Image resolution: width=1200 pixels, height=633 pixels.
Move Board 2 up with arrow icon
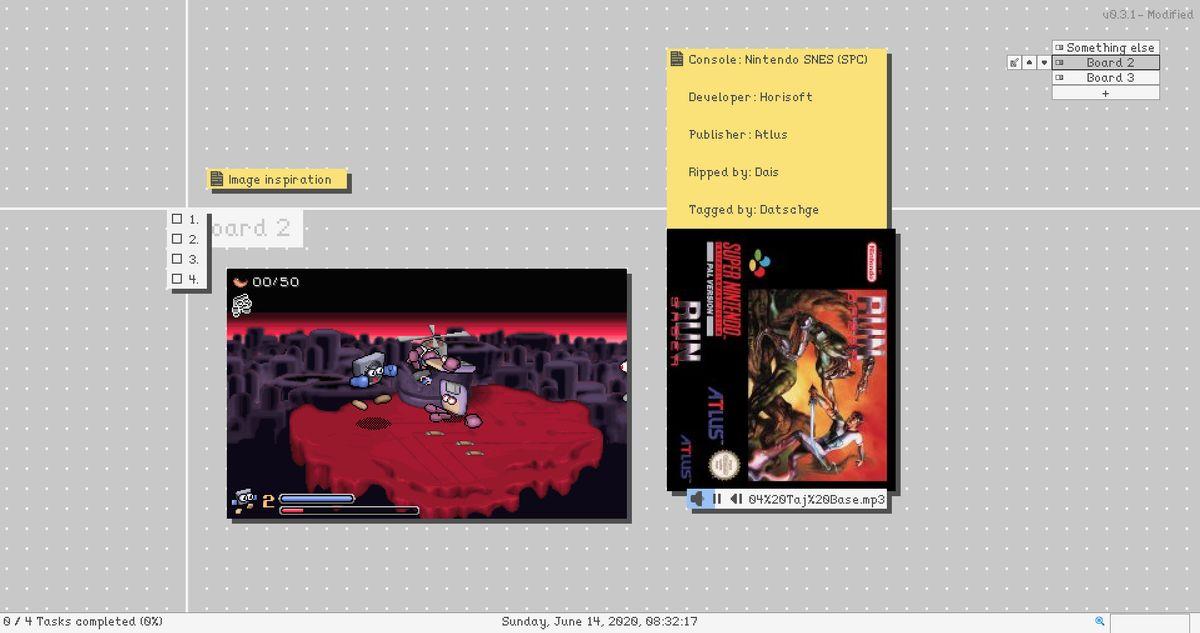pyautogui.click(x=1029, y=63)
